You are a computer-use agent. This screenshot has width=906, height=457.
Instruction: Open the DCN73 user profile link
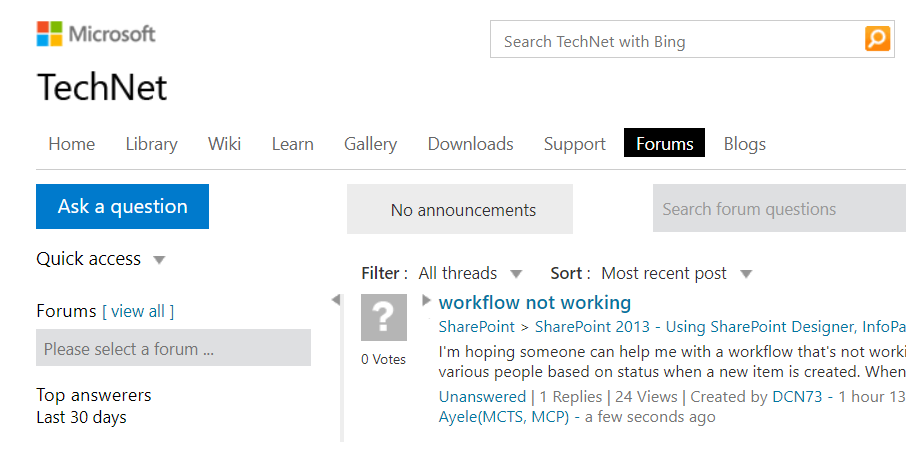[797, 396]
